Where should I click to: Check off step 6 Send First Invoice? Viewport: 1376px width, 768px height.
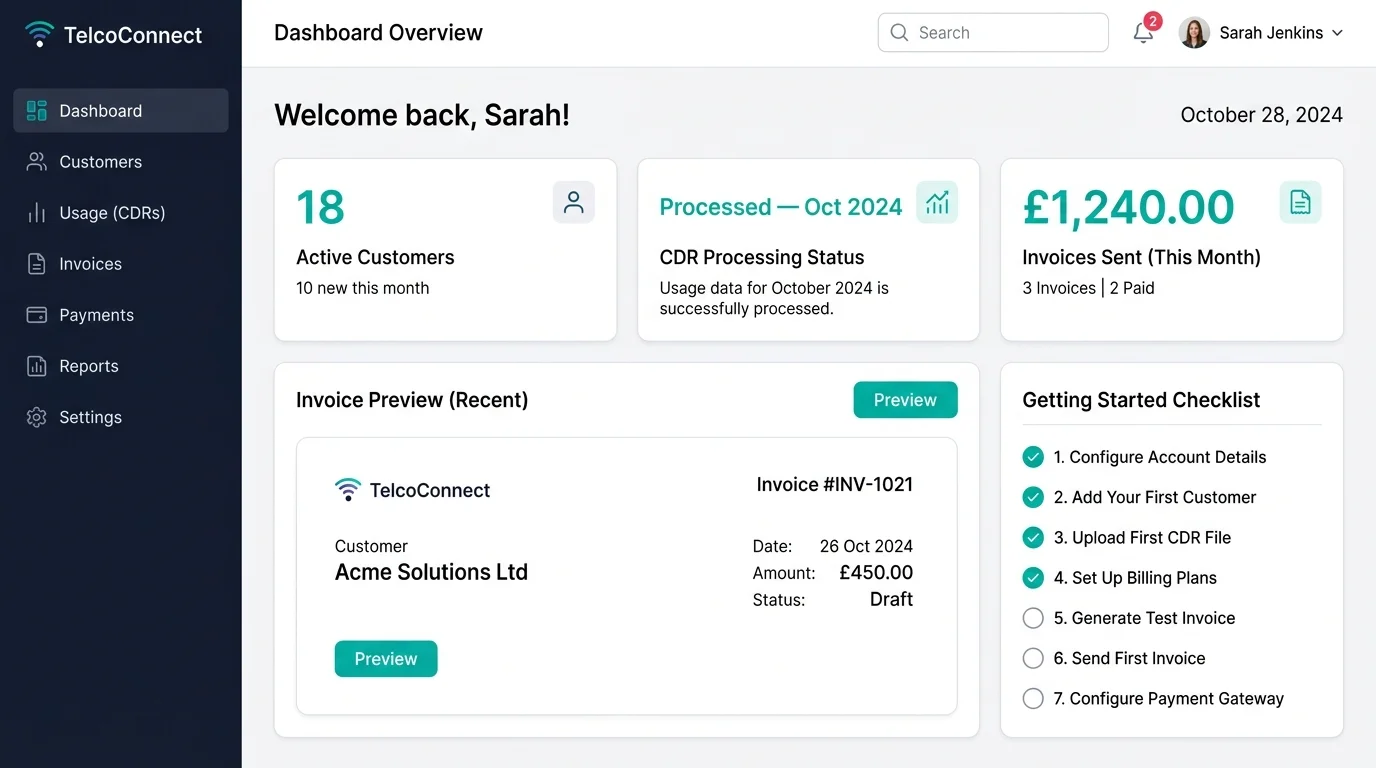(x=1033, y=658)
